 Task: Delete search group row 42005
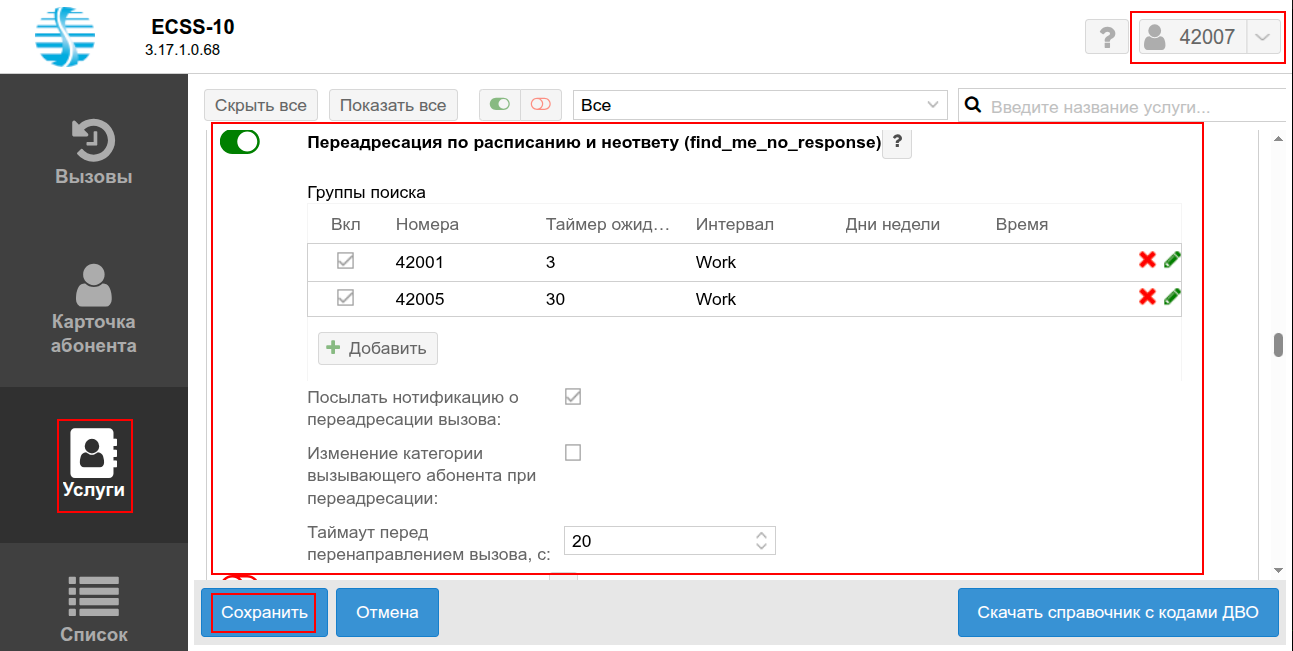[x=1147, y=296]
